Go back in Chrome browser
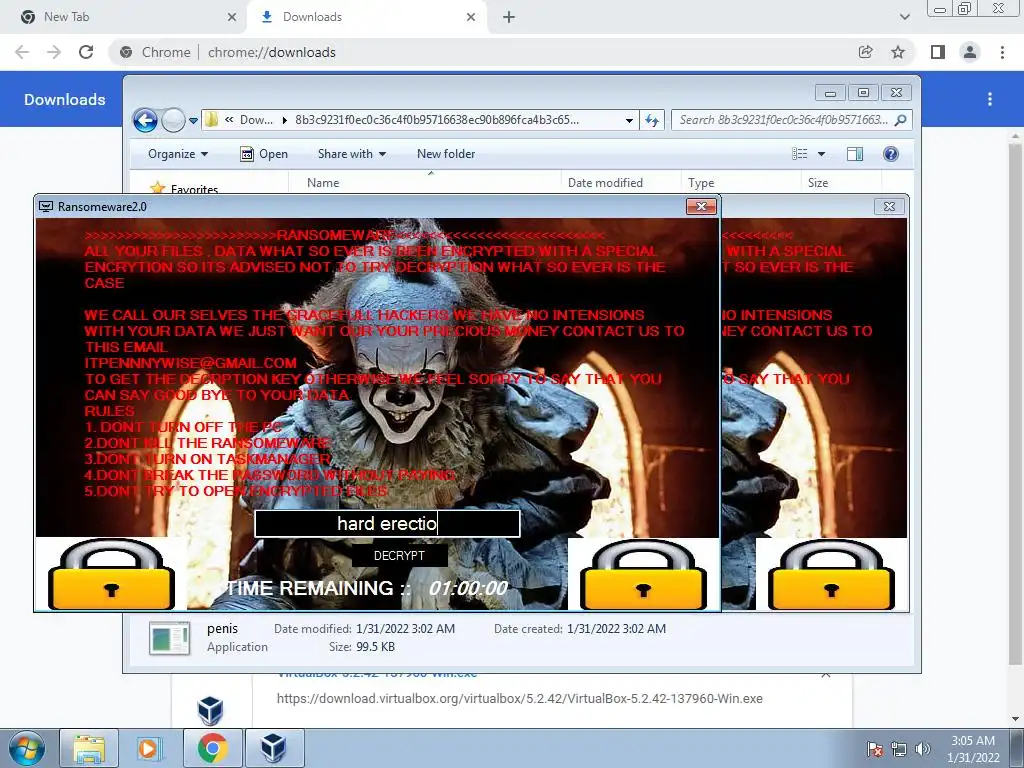1024x768 pixels. (22, 52)
